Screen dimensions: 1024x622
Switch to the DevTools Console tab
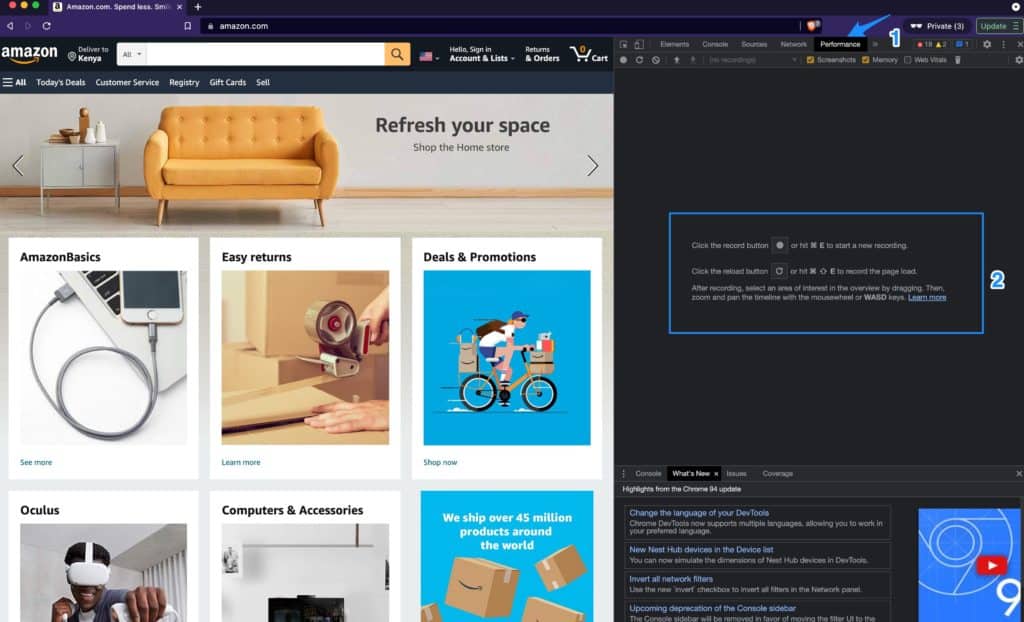tap(714, 44)
